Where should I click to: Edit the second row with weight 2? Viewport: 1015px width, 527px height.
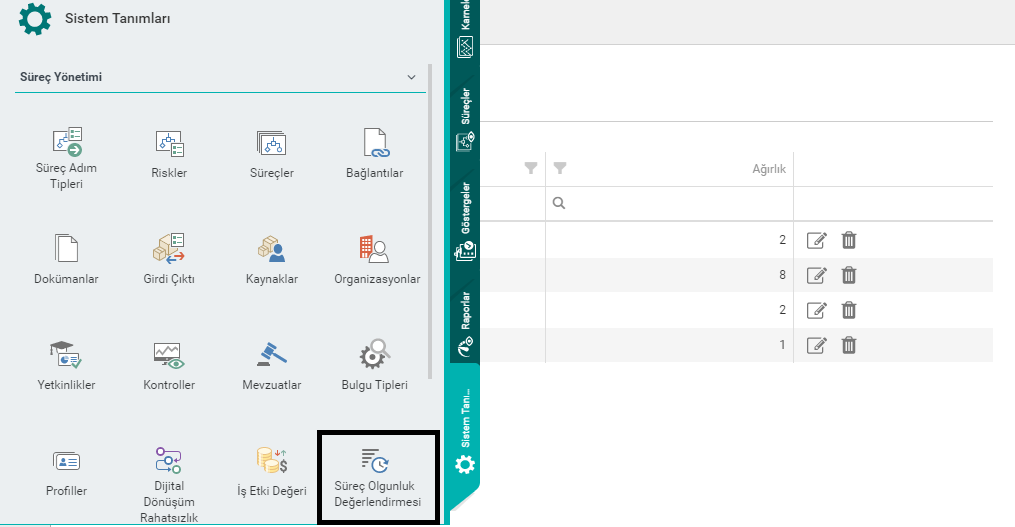pyautogui.click(x=816, y=310)
